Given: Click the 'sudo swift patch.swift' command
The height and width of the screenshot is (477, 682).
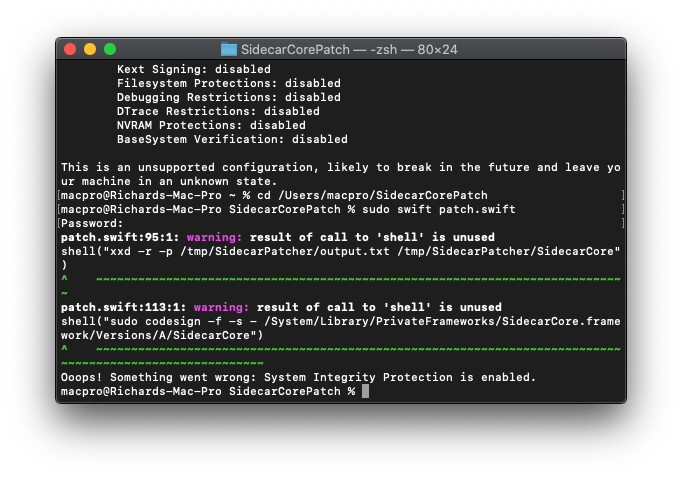Looking at the screenshot, I should click(x=439, y=209).
